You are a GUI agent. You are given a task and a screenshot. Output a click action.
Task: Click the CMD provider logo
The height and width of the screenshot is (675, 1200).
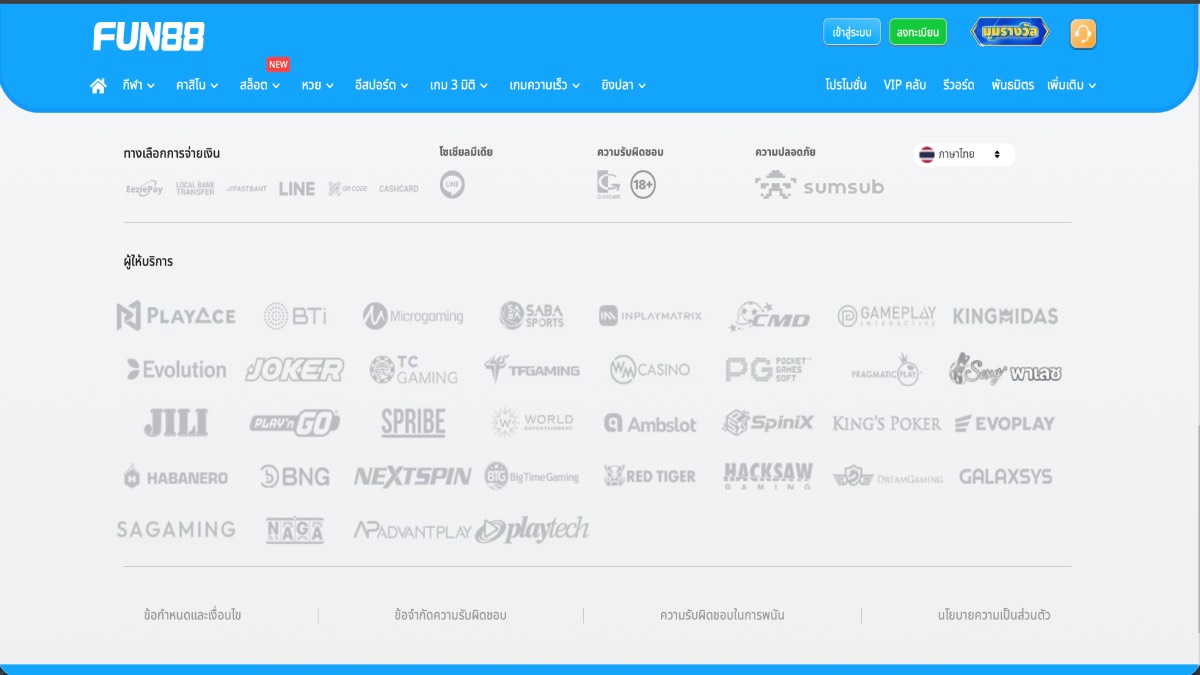pos(769,316)
